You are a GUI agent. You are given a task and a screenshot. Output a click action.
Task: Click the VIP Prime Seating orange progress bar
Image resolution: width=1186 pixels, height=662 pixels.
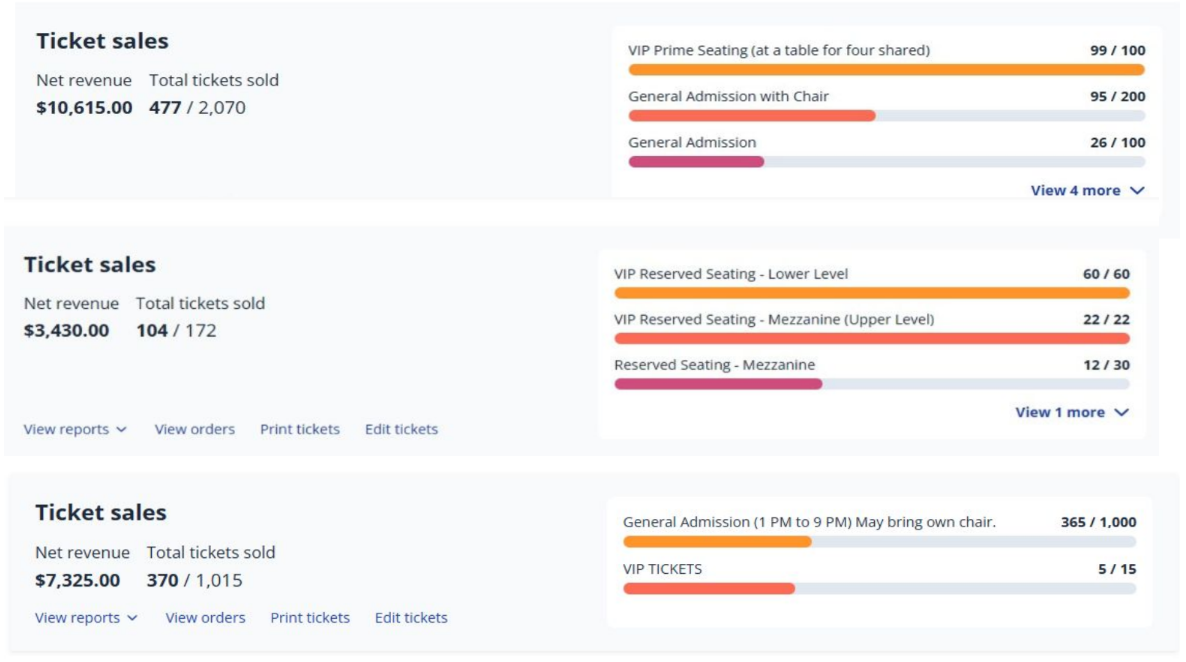click(x=886, y=70)
